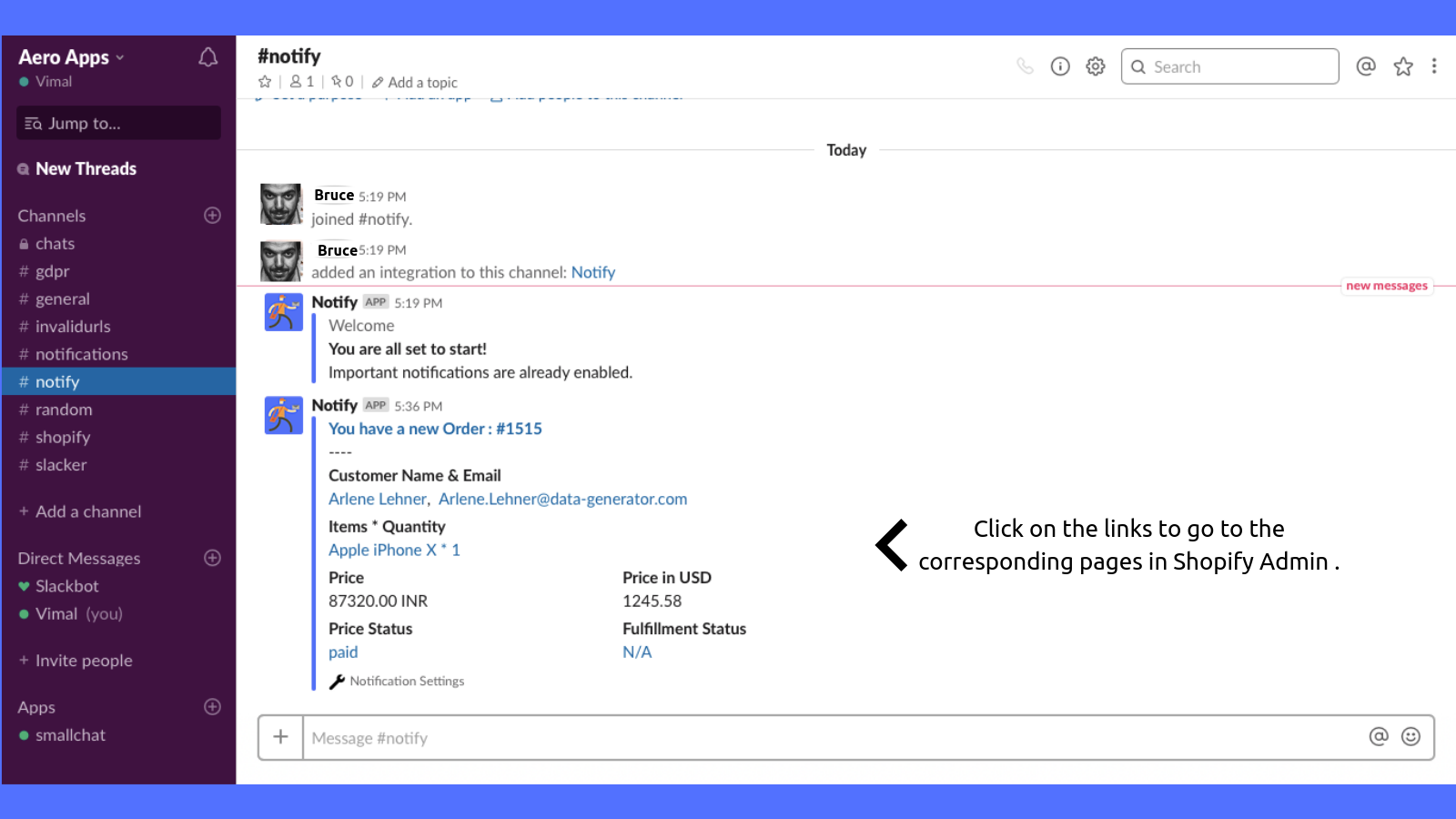Add an attachment with the plus icon
The image size is (1456, 819).
[280, 737]
